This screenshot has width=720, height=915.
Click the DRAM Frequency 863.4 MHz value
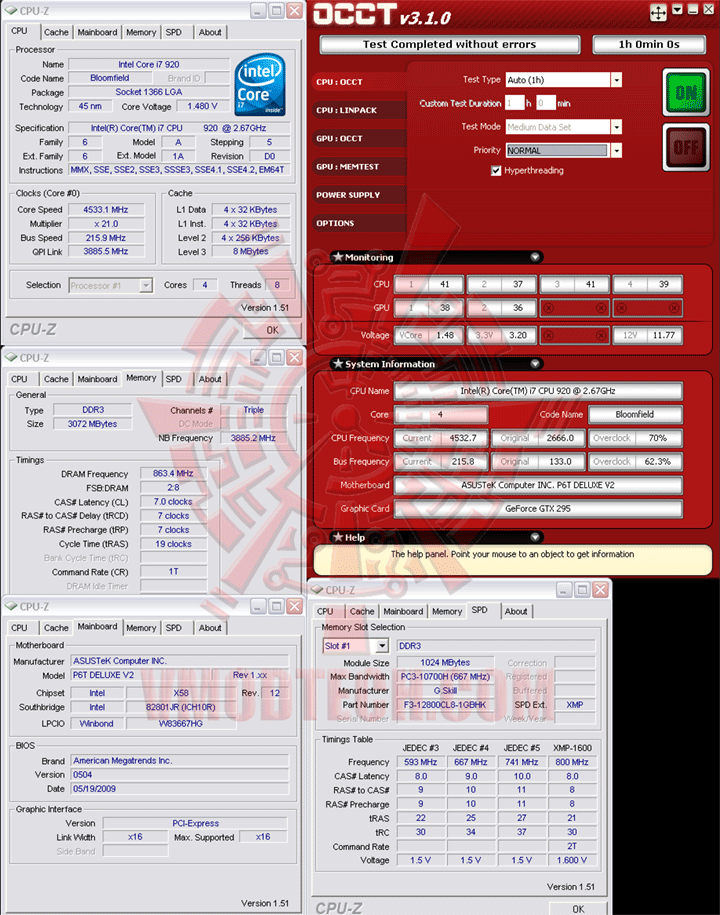[173, 473]
